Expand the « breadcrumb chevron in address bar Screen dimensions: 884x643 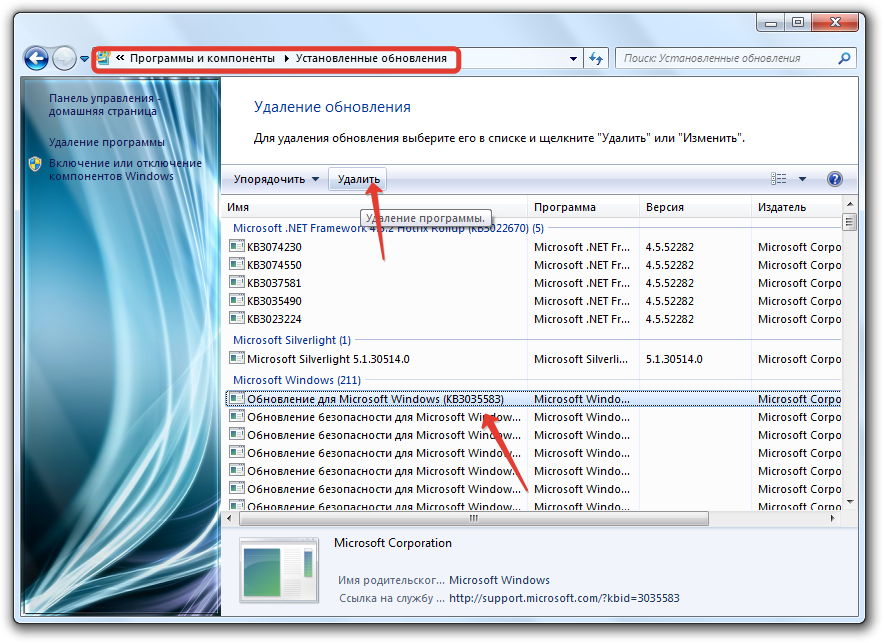point(120,58)
